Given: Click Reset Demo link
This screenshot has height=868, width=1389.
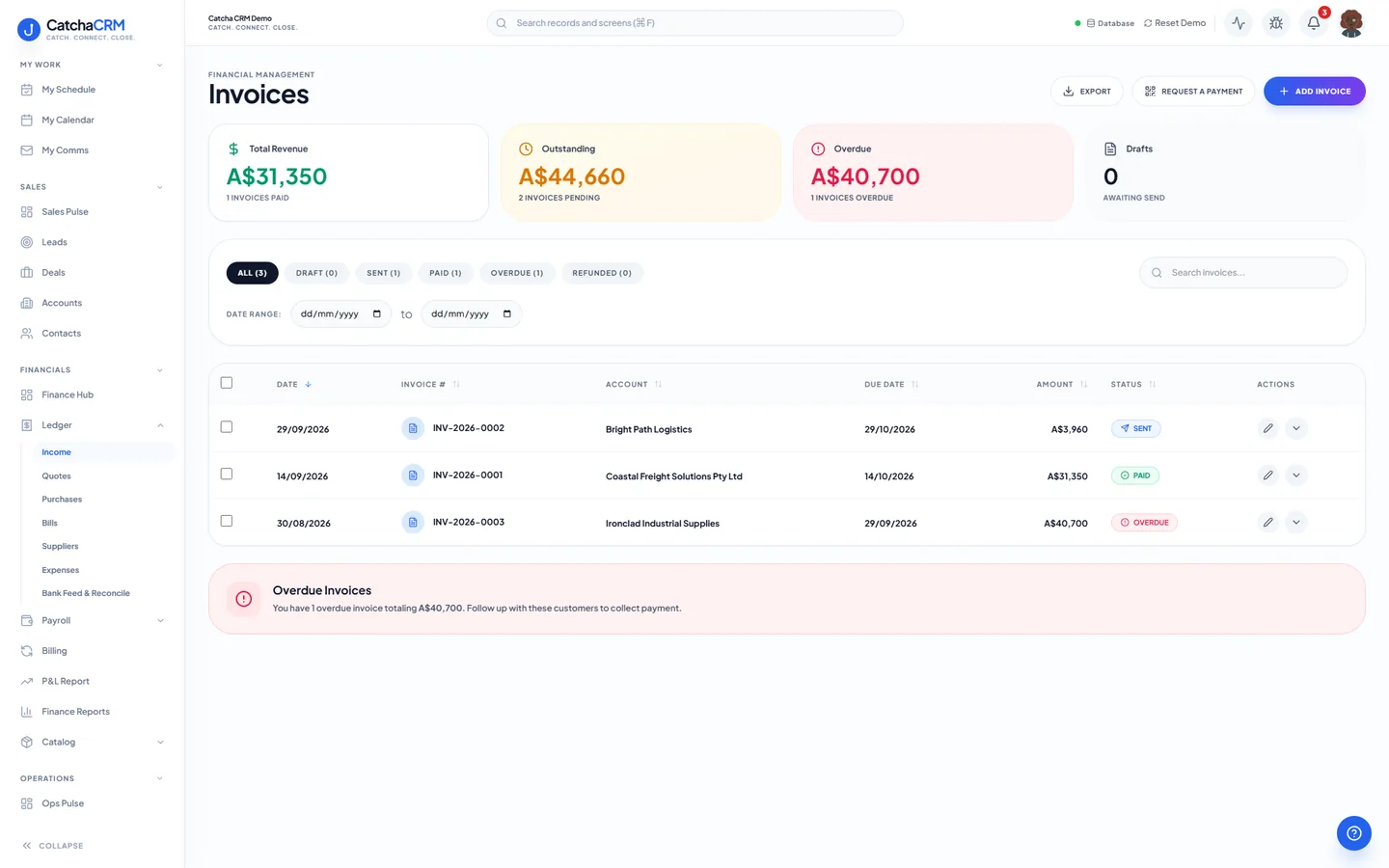Looking at the screenshot, I should point(1175,23).
